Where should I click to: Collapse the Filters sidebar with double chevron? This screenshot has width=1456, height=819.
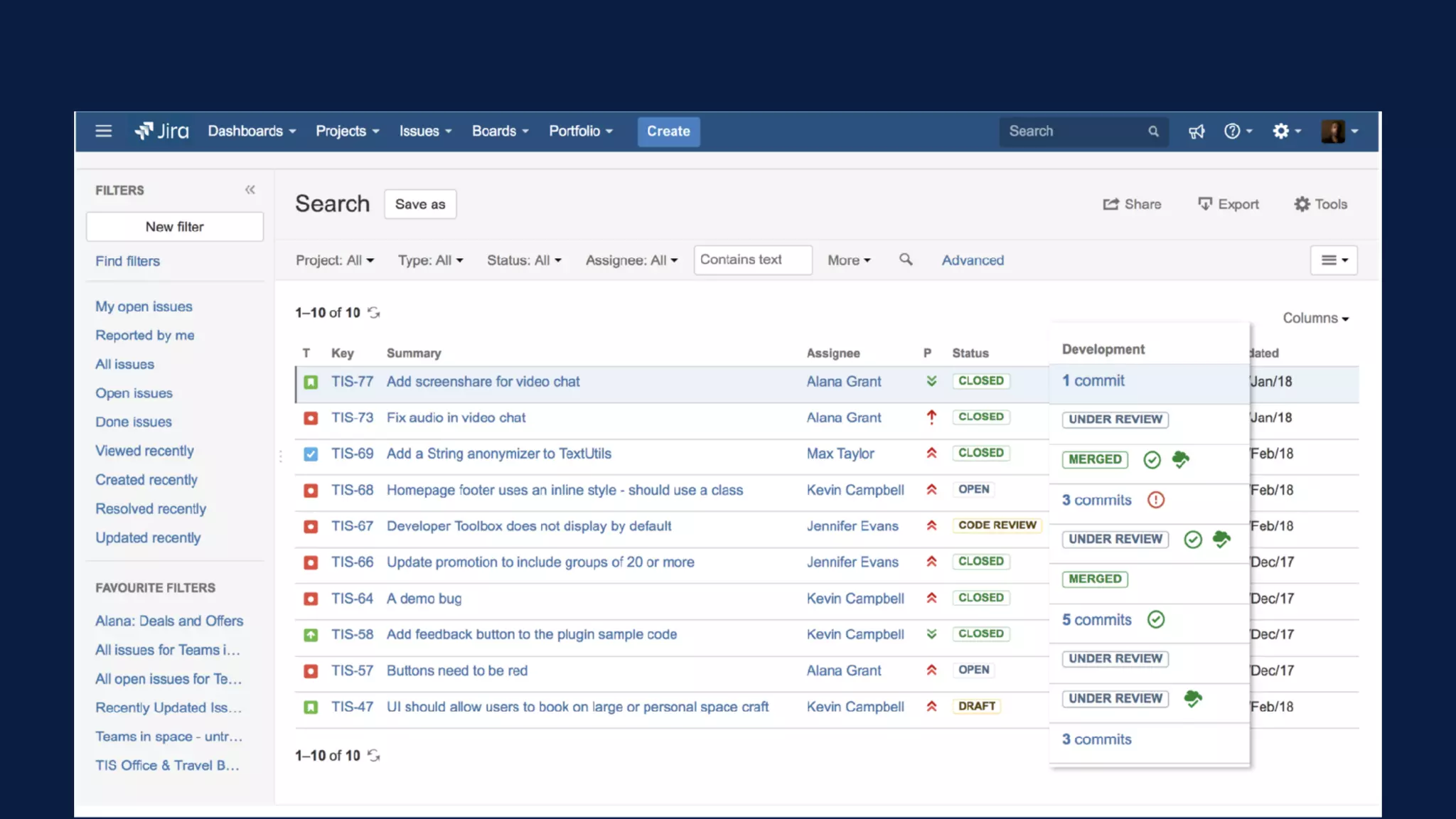250,190
